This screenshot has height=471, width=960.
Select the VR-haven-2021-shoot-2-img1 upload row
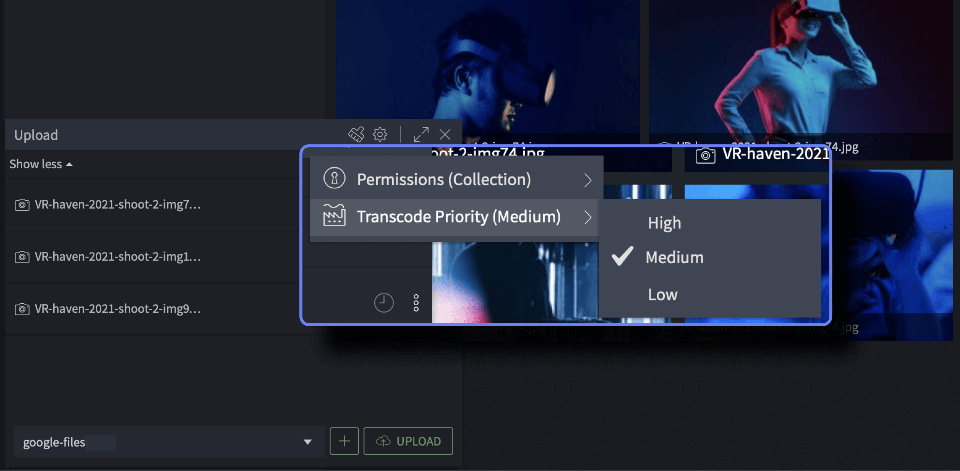coord(153,257)
